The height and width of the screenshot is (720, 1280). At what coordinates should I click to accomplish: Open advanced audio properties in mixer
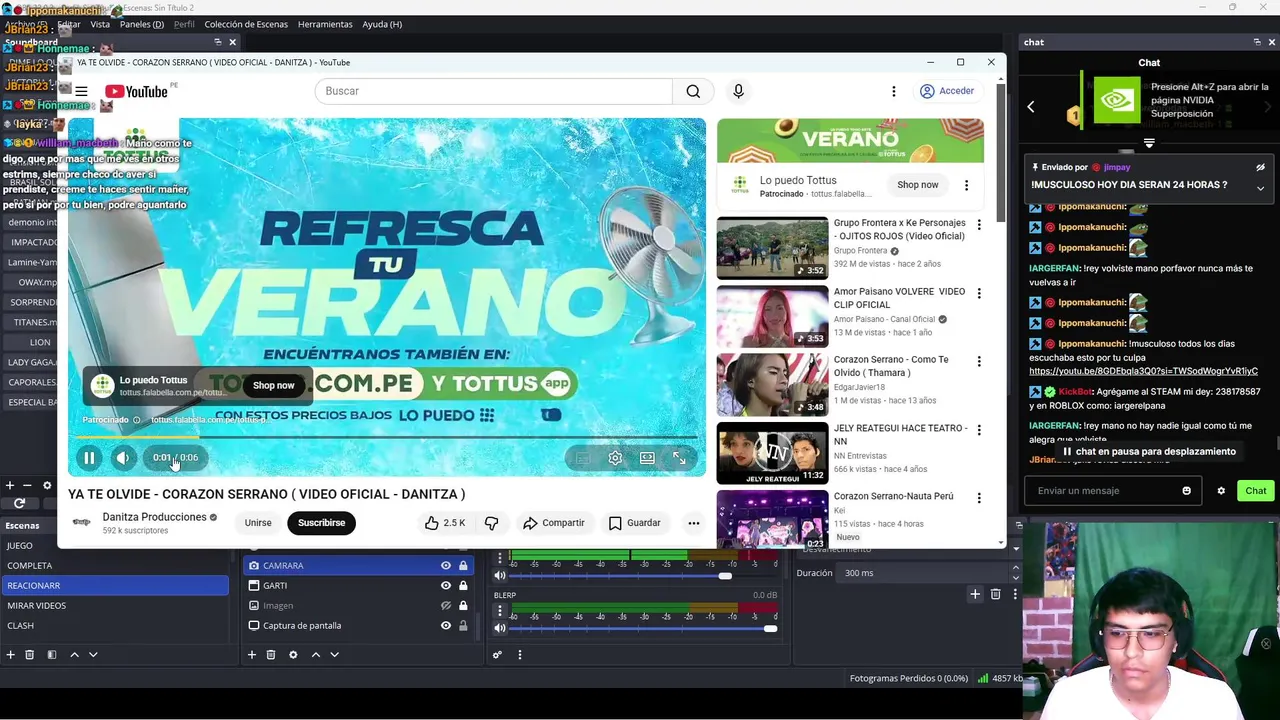pos(497,655)
